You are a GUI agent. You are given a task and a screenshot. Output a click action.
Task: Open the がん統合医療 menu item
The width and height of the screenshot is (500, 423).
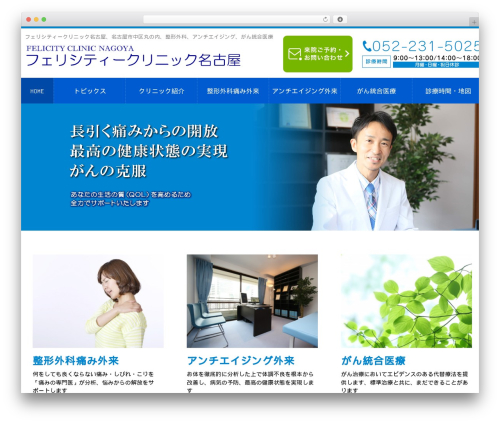coord(376,91)
